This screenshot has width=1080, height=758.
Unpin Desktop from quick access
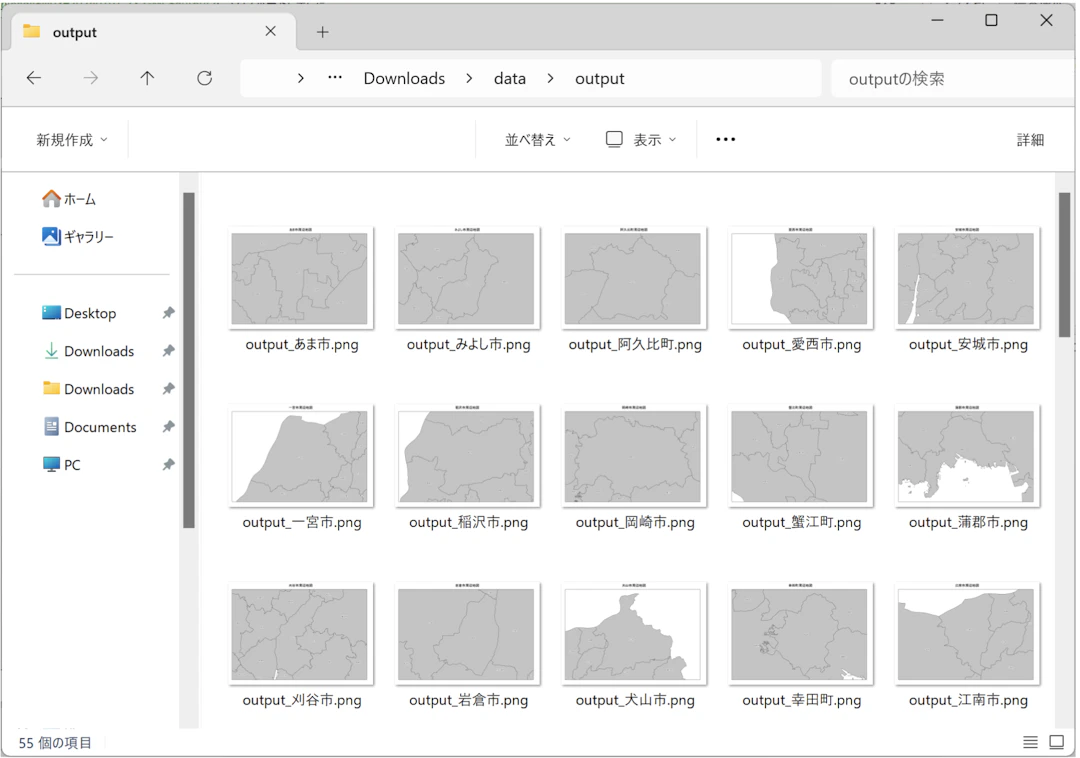(168, 313)
